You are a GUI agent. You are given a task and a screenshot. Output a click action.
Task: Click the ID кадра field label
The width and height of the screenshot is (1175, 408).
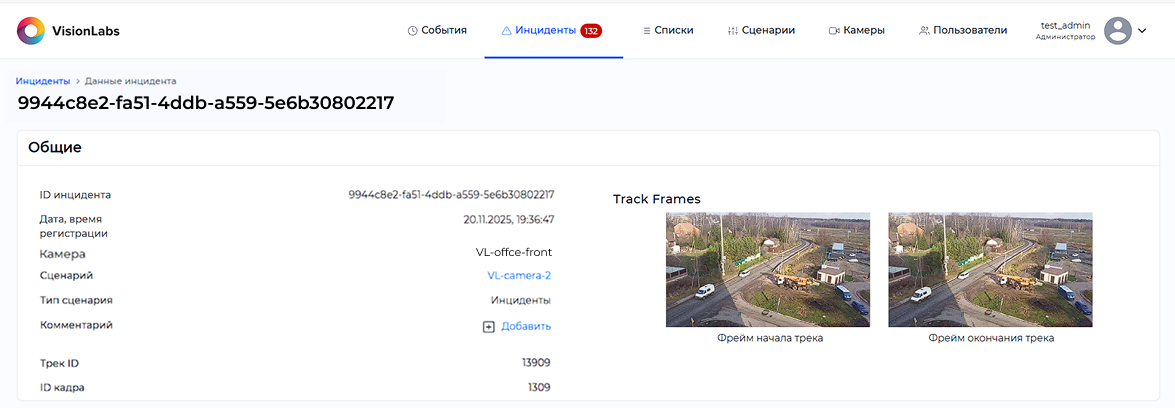click(62, 388)
